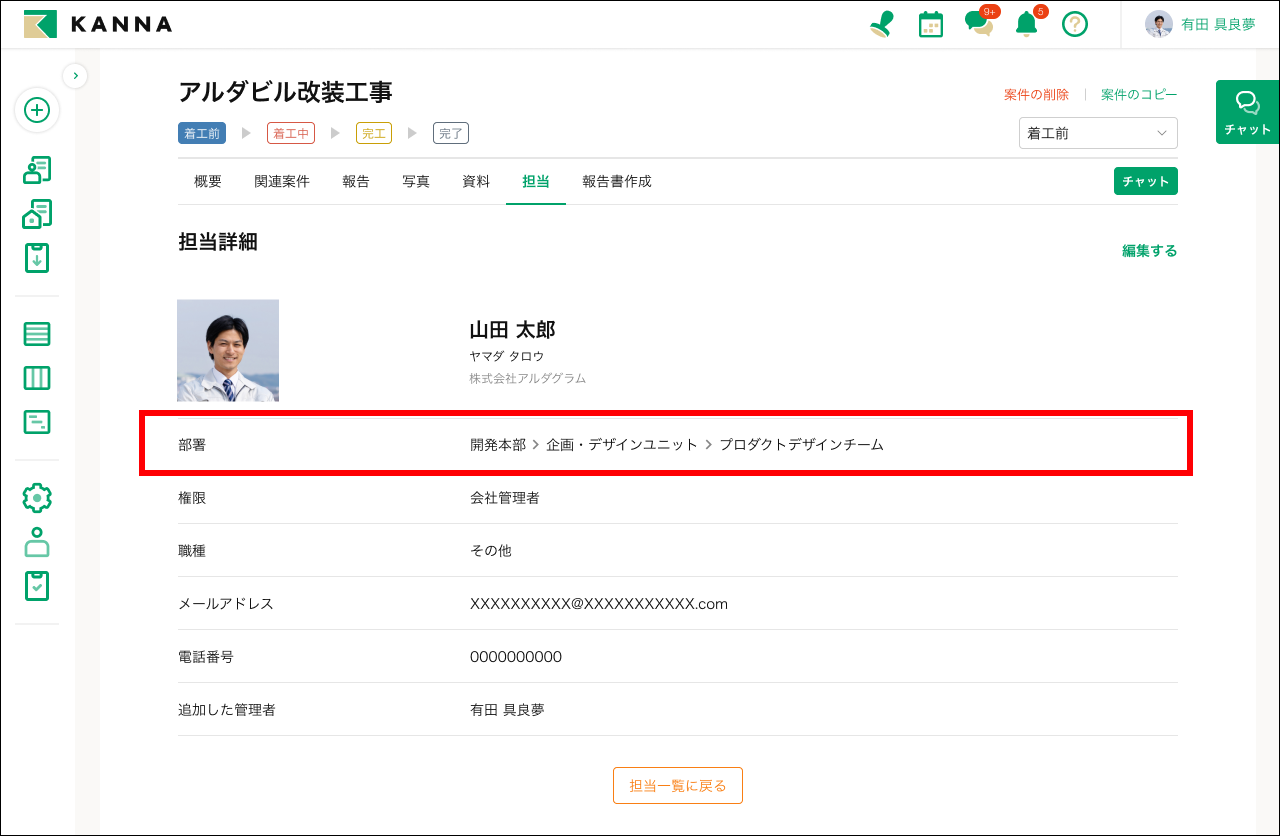The width and height of the screenshot is (1280, 836).
Task: Open the member person icon in sidebar
Action: pyautogui.click(x=37, y=541)
